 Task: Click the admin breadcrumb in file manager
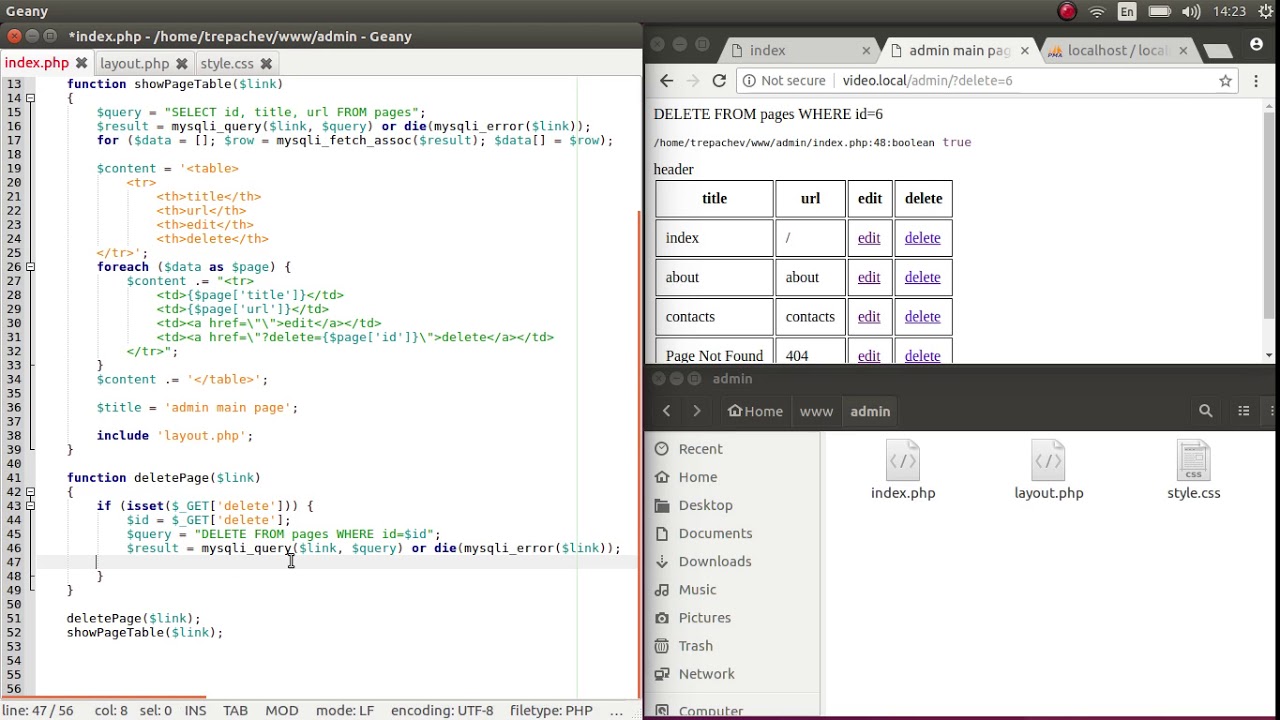pos(870,411)
